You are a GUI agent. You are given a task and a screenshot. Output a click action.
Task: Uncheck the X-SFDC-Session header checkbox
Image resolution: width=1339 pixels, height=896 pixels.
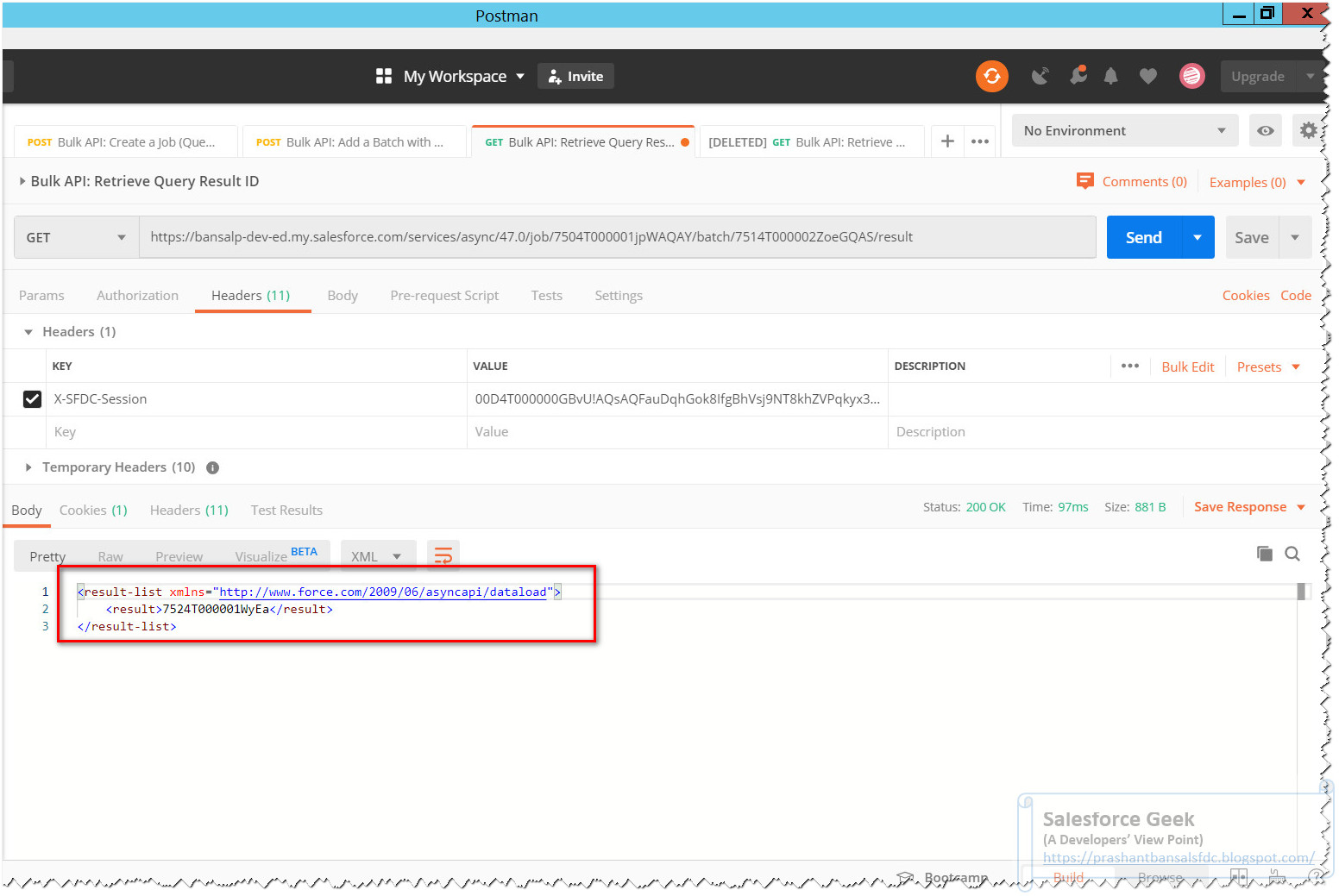(32, 398)
